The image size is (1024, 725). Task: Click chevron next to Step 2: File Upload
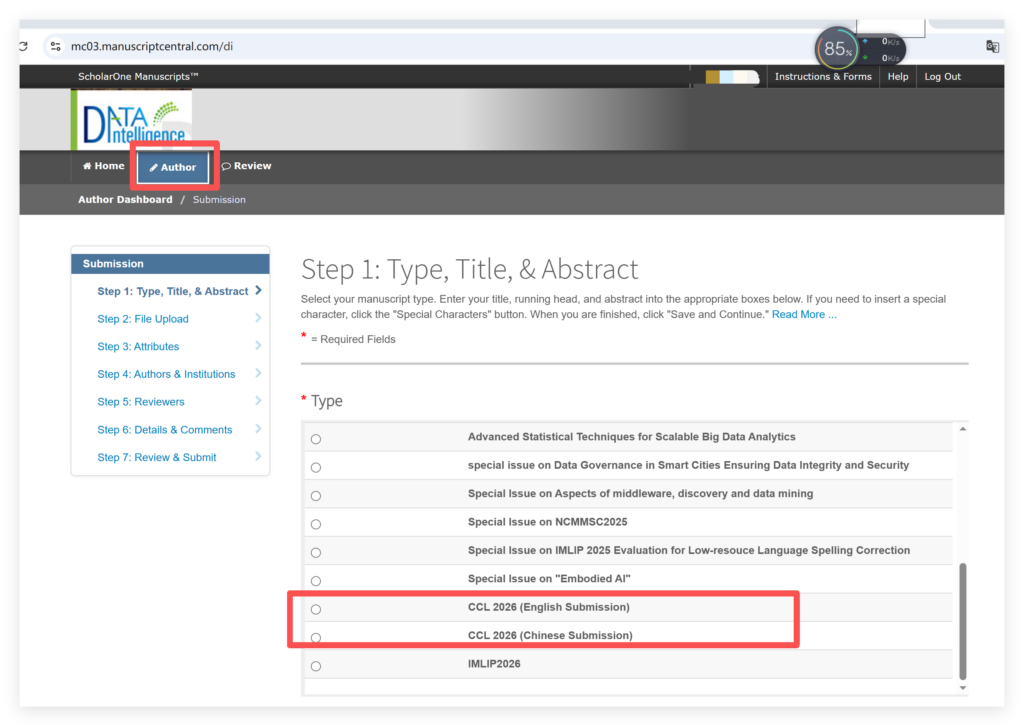pos(259,318)
